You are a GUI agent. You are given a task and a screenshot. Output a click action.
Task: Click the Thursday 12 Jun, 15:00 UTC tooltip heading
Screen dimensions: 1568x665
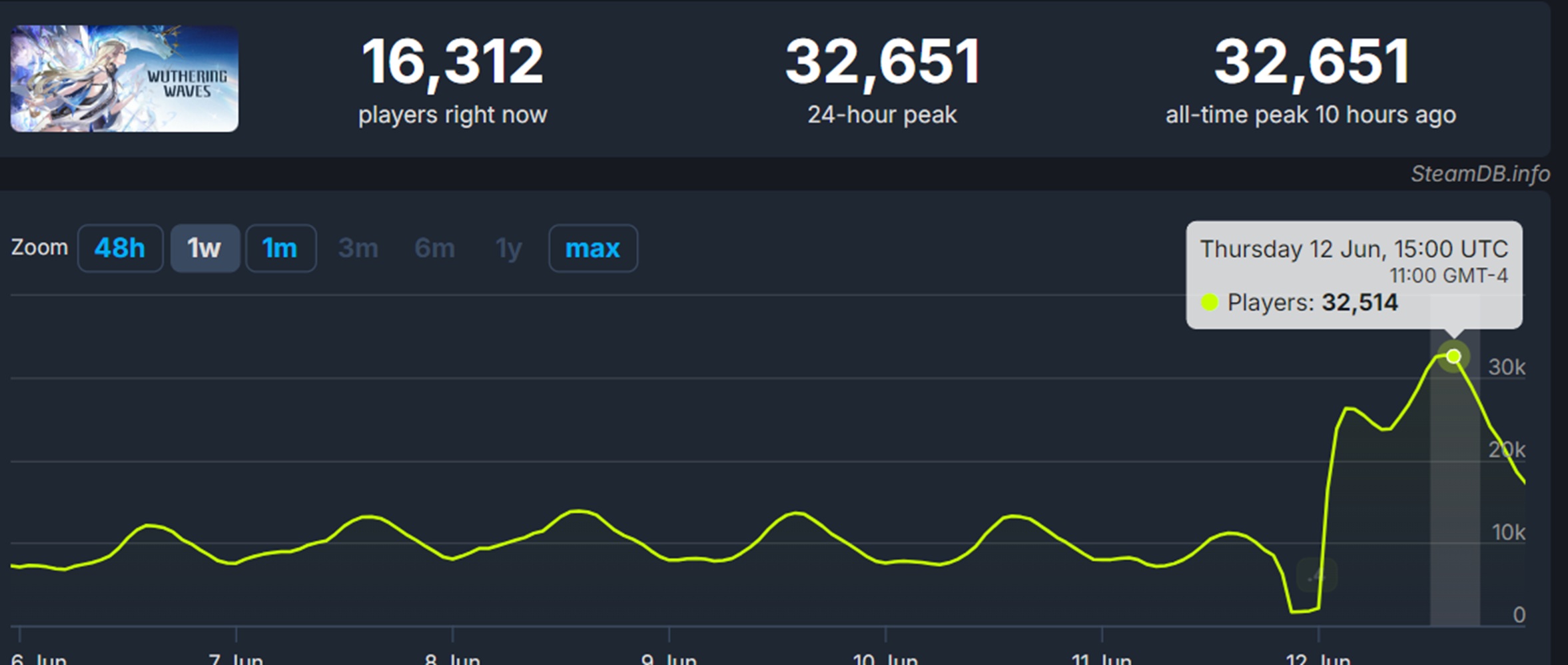point(1354,249)
